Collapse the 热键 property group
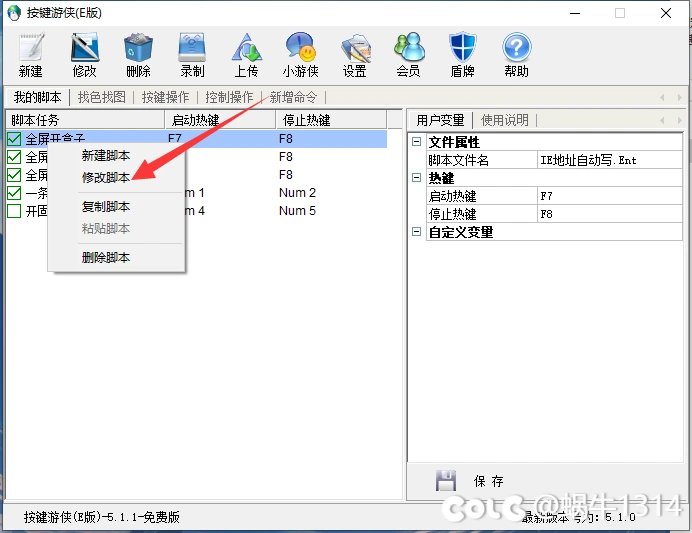The width and height of the screenshot is (692, 533). [x=416, y=177]
